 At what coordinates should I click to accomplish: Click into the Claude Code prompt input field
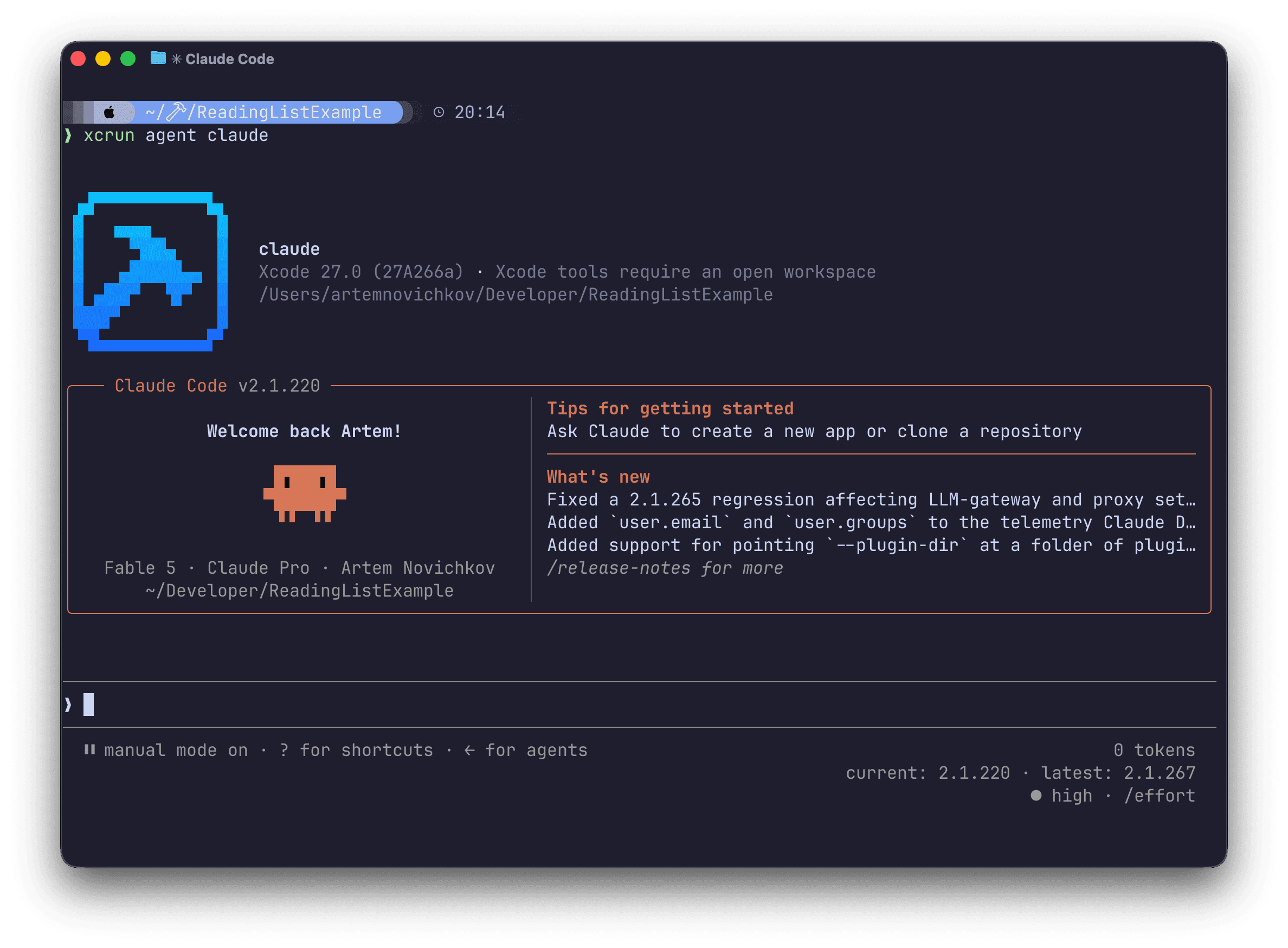pos(640,704)
